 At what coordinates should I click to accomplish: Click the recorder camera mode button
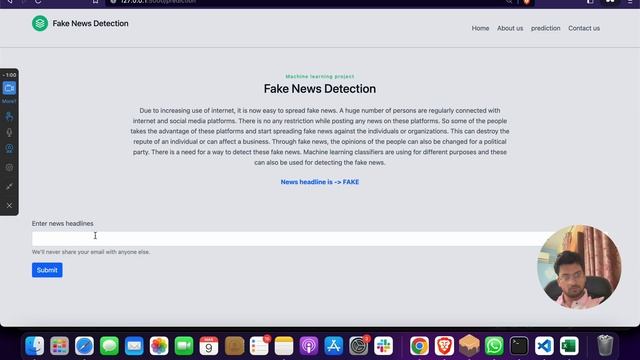(x=9, y=88)
